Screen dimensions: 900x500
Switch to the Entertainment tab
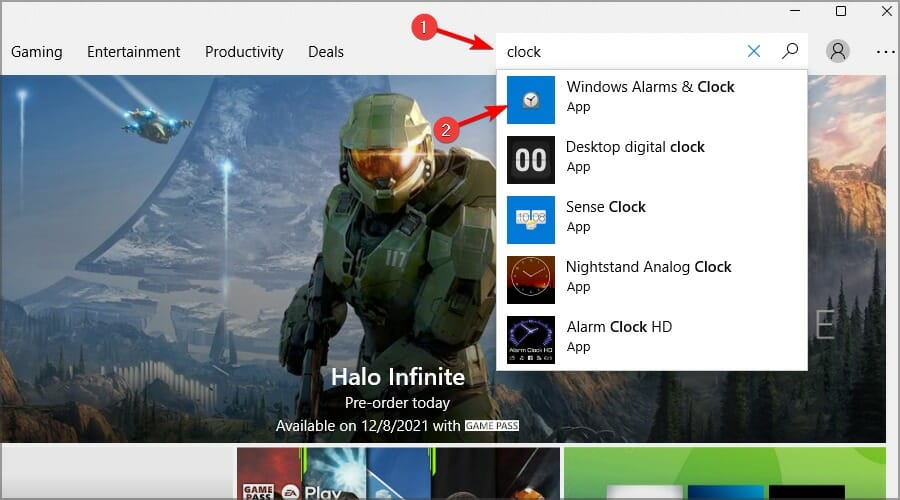tap(133, 52)
